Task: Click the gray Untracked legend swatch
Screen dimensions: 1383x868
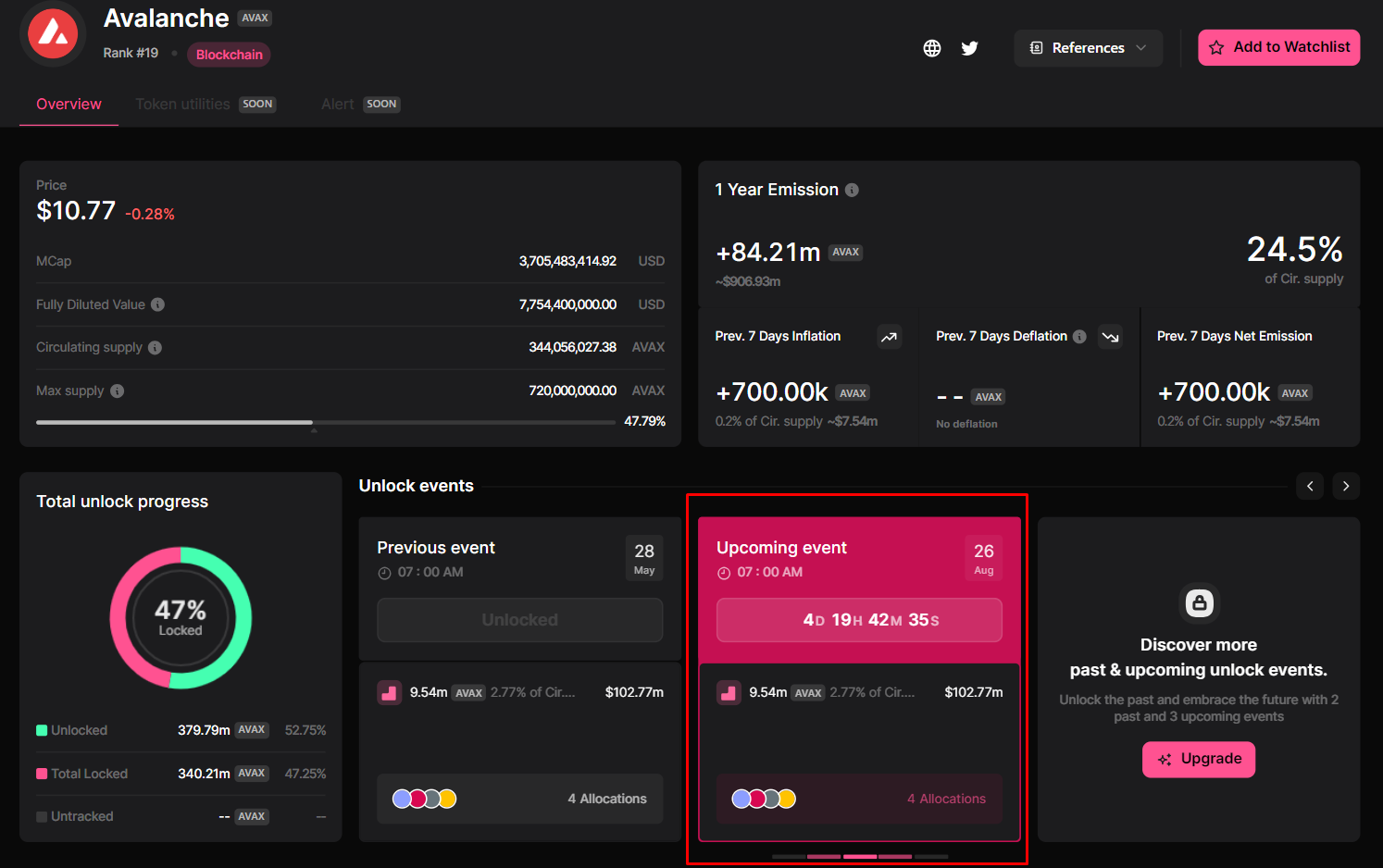Action: point(42,816)
